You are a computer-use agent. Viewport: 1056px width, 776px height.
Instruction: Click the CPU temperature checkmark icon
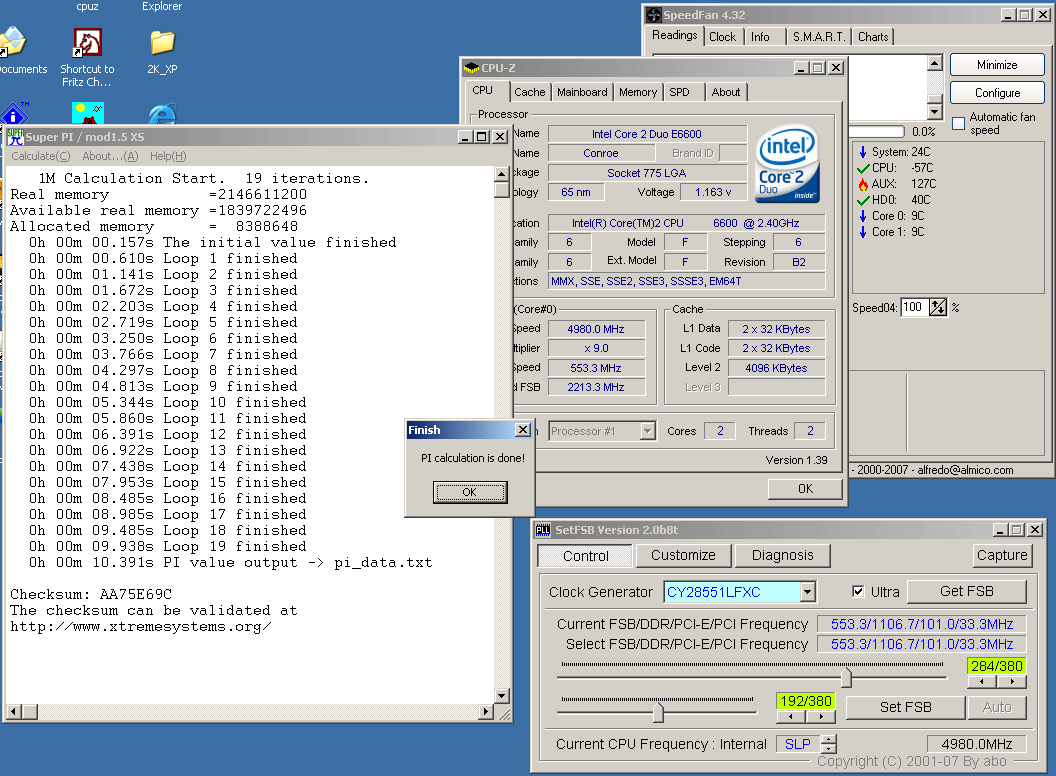pyautogui.click(x=863, y=168)
